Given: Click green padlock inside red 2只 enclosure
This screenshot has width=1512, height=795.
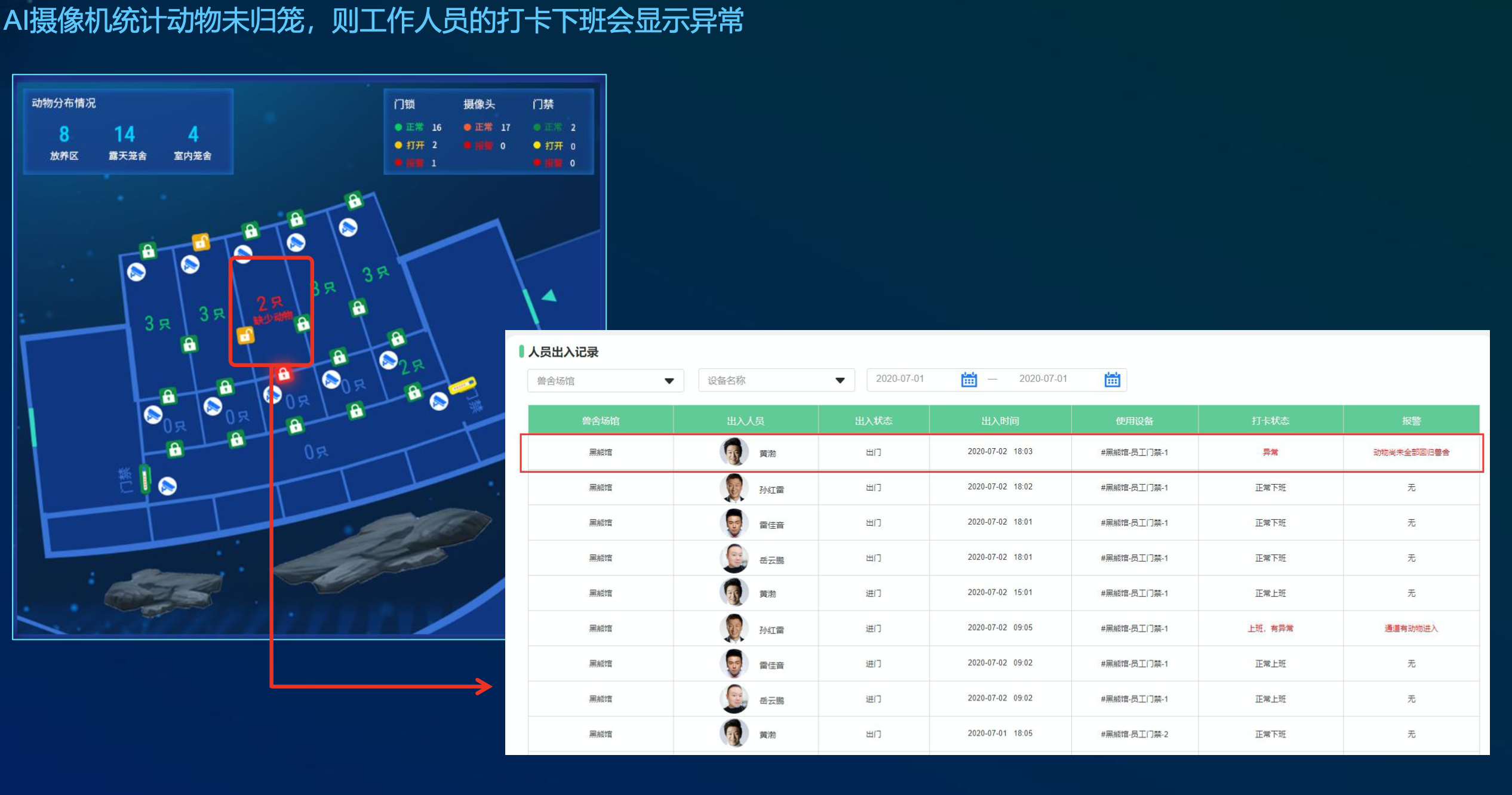Looking at the screenshot, I should click(x=303, y=323).
